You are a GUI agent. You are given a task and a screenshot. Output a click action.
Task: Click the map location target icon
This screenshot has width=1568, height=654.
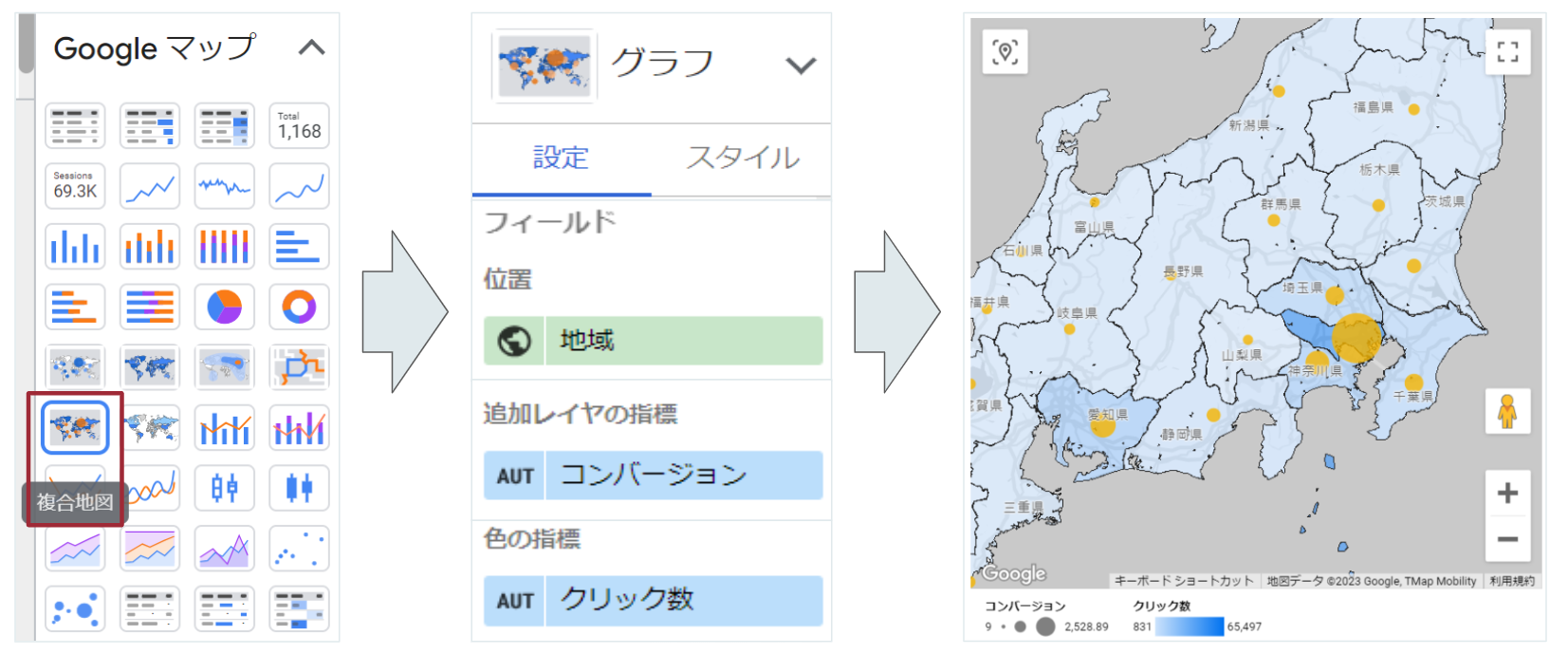(1005, 51)
